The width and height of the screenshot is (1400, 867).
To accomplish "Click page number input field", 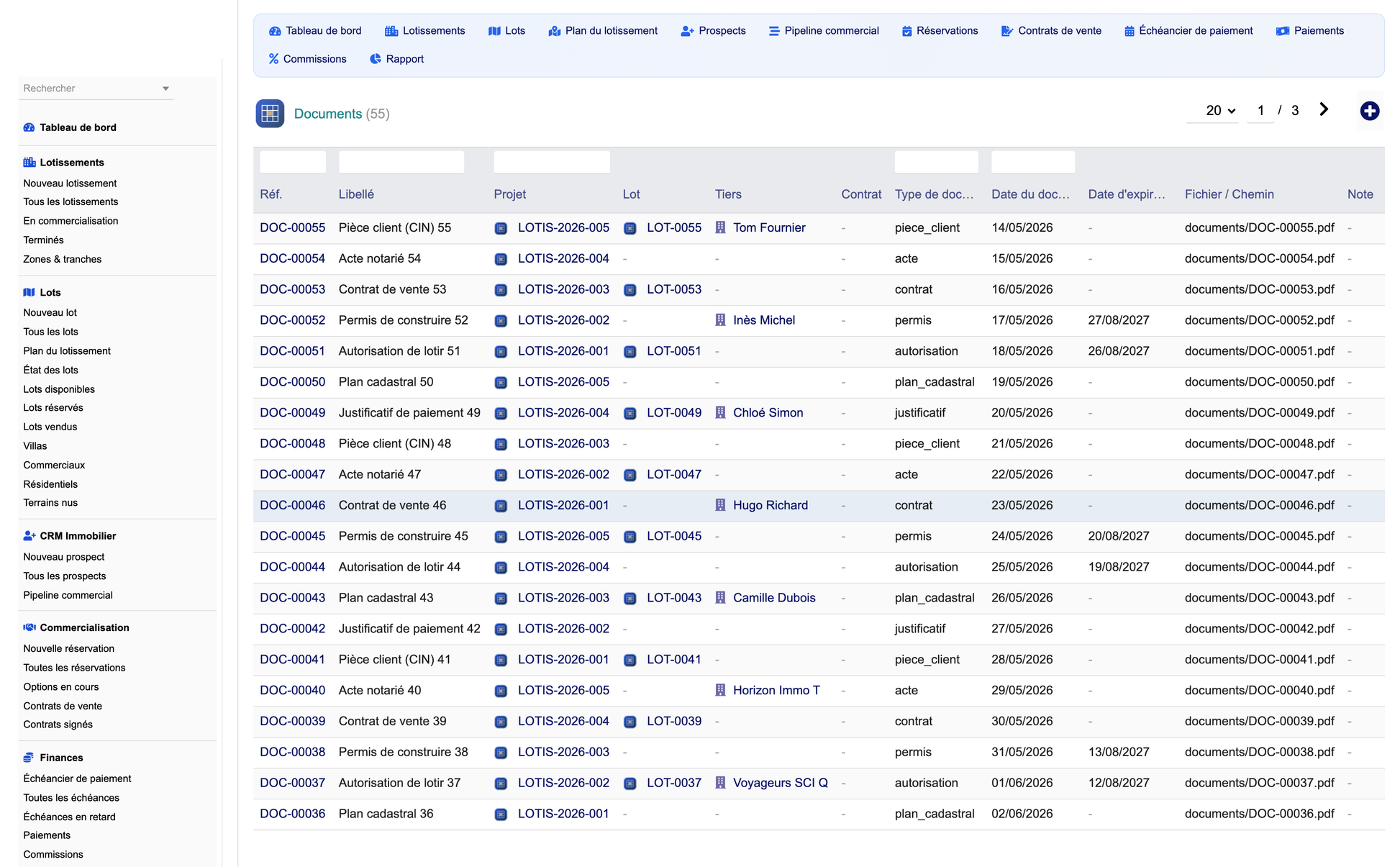I will pyautogui.click(x=1260, y=111).
